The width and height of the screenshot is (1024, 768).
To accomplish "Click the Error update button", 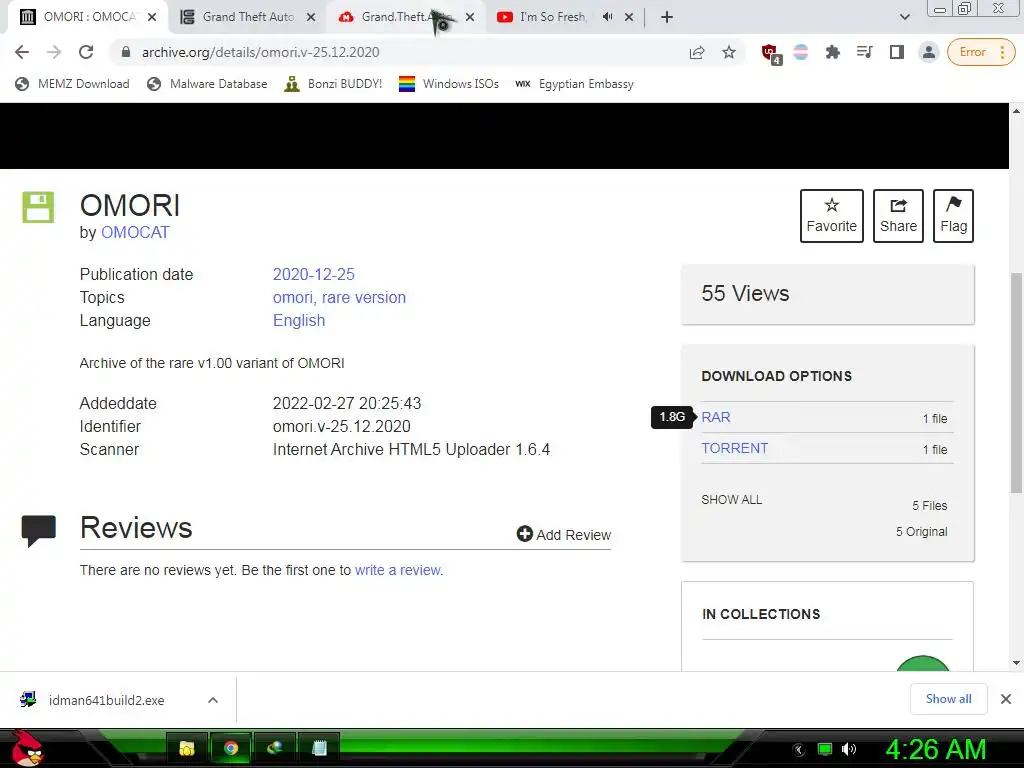I will 981,52.
